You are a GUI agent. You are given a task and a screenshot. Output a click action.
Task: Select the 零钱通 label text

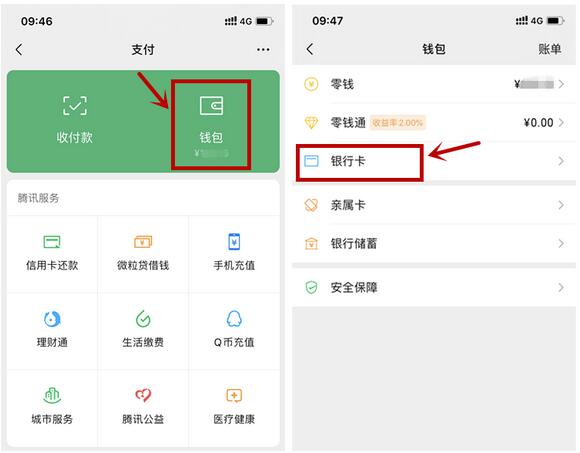pyautogui.click(x=348, y=122)
